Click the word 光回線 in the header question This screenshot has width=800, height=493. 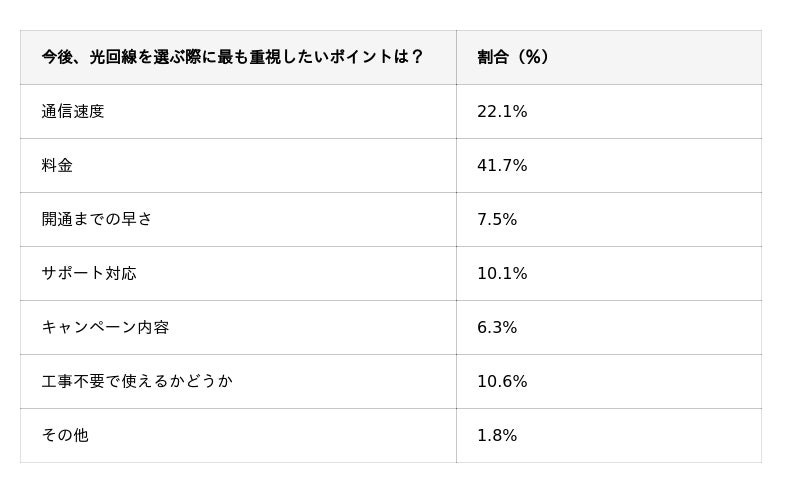click(x=113, y=57)
